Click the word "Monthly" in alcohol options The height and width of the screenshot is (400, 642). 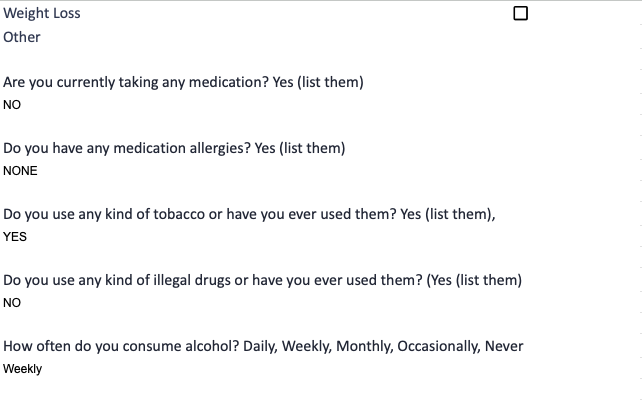pos(364,346)
